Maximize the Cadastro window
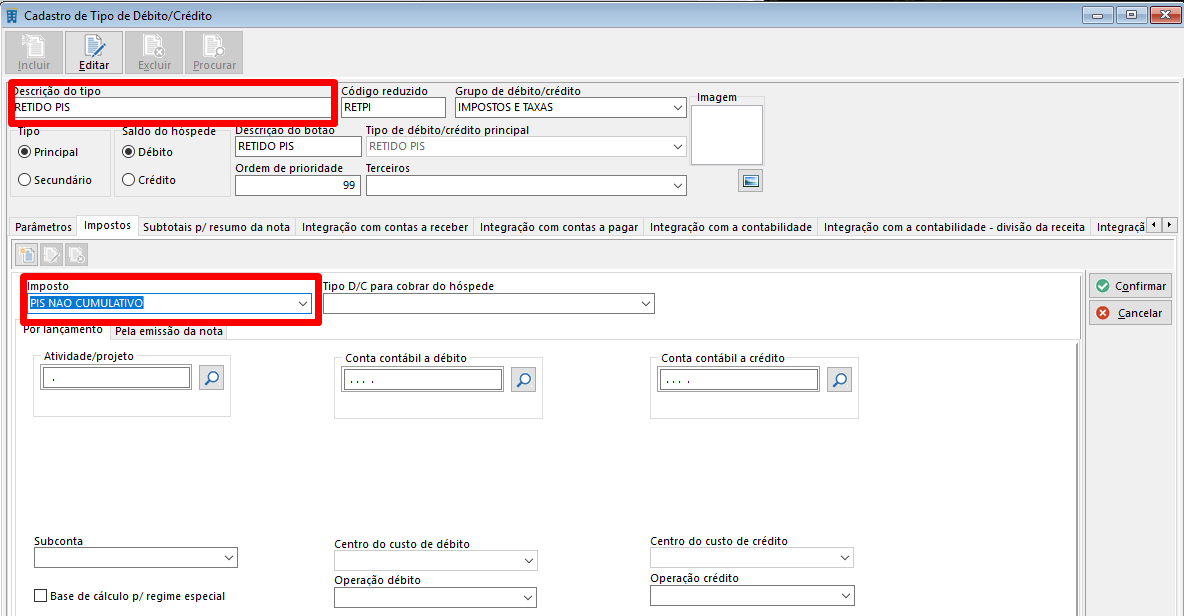The height and width of the screenshot is (616, 1184). point(1131,15)
